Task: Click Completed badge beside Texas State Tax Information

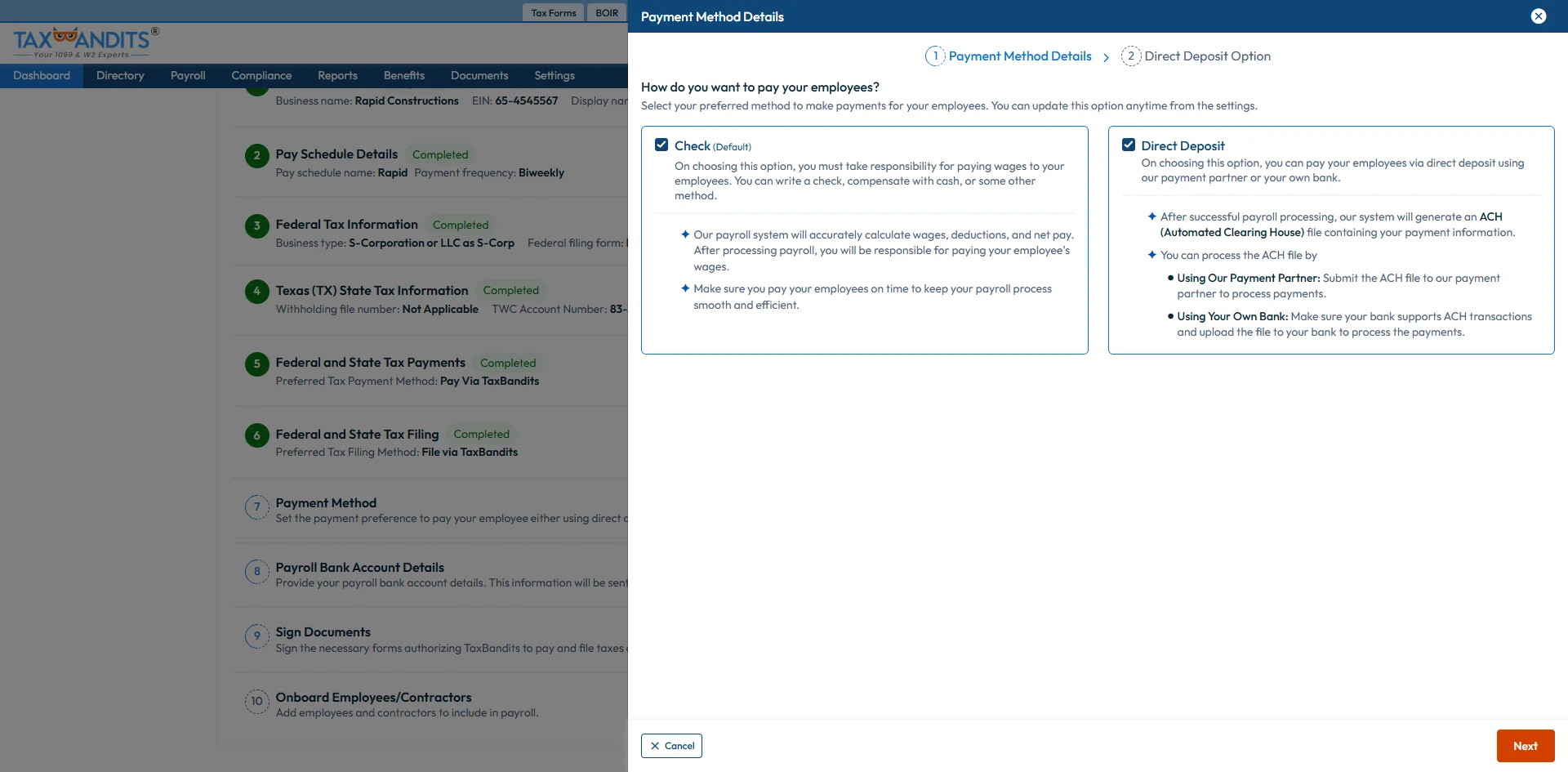Action: click(511, 290)
